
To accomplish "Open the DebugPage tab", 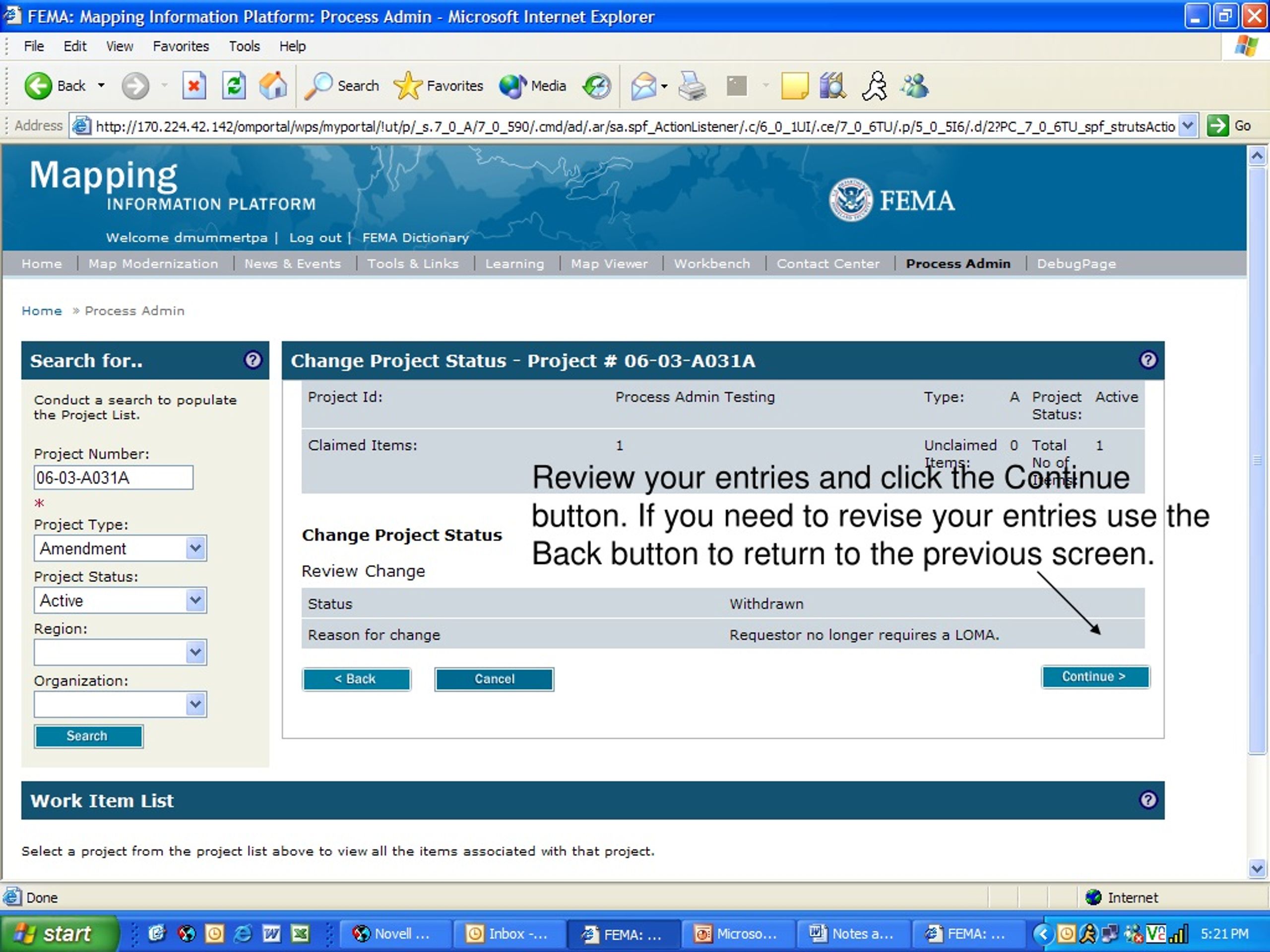I will [x=1076, y=263].
